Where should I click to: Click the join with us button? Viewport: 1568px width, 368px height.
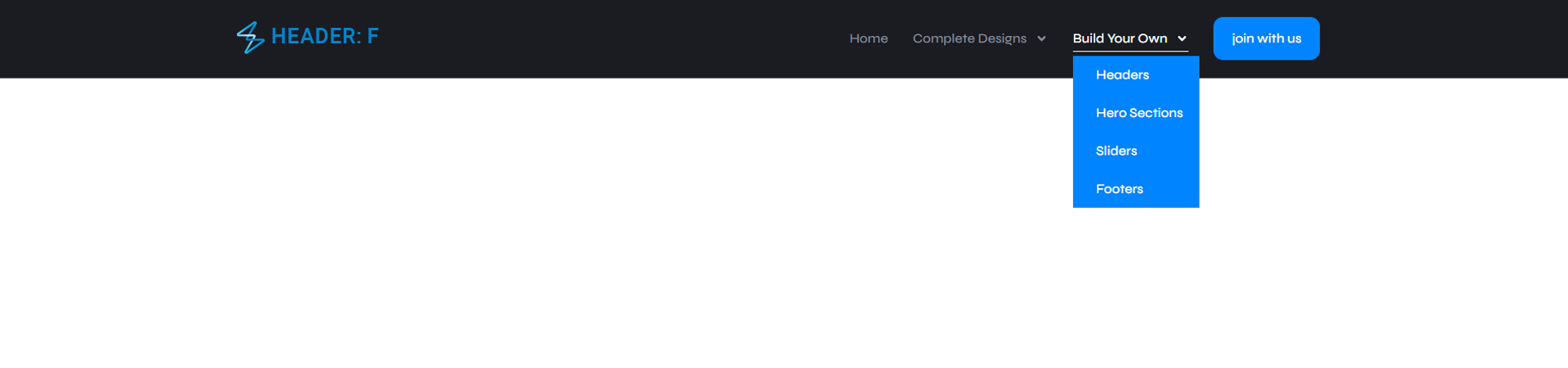(1266, 38)
